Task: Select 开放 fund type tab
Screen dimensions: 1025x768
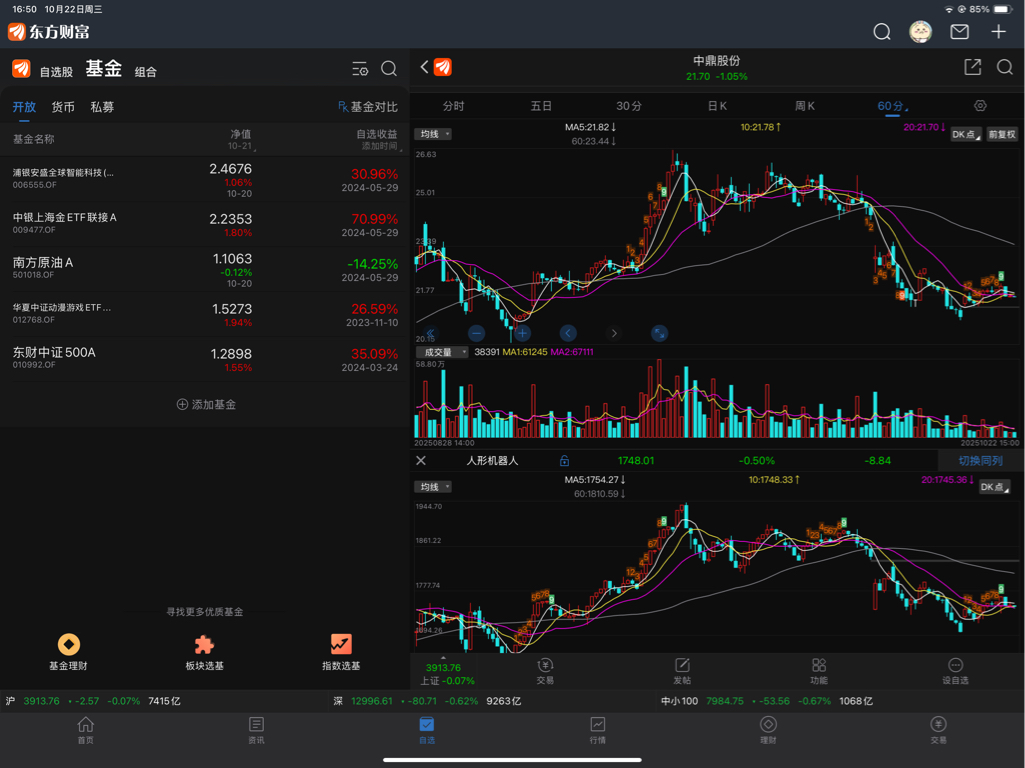Action: click(24, 107)
